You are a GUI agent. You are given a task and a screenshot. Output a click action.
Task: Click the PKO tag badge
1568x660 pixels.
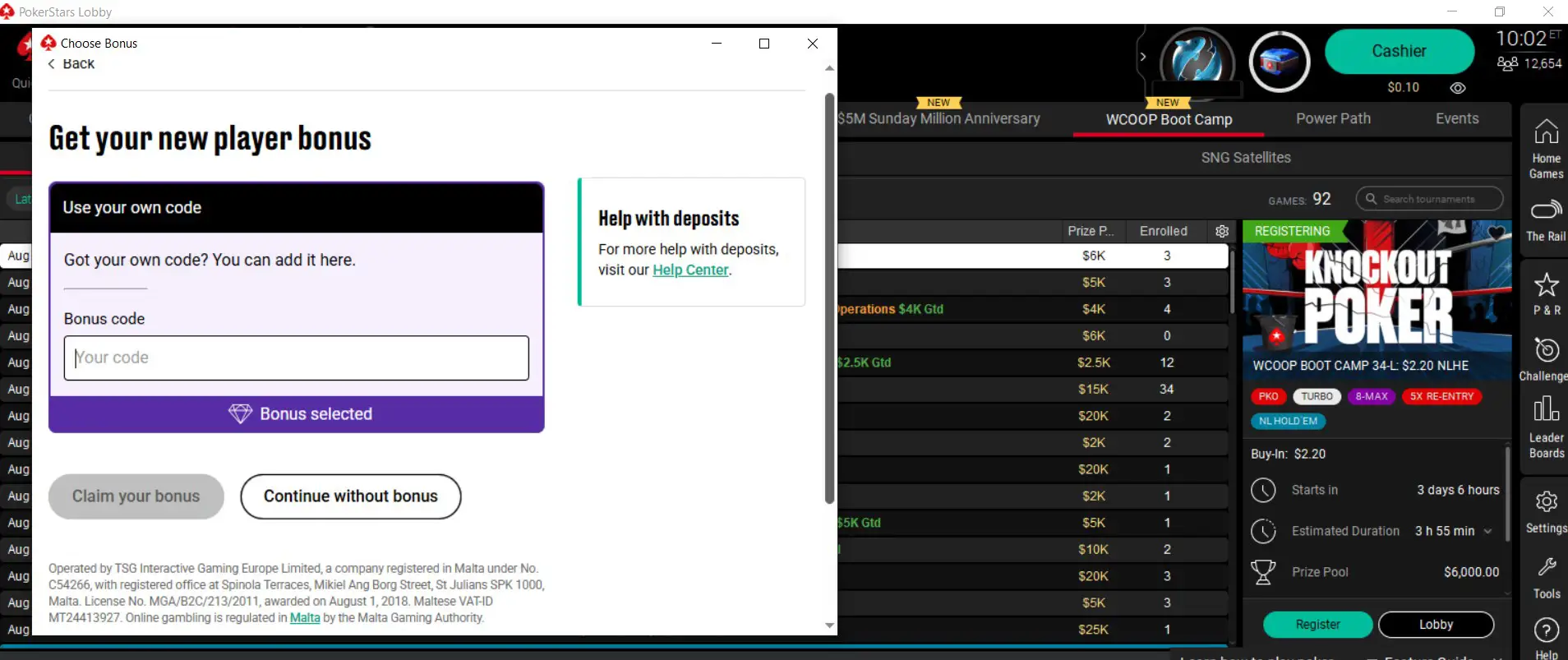(x=1268, y=396)
